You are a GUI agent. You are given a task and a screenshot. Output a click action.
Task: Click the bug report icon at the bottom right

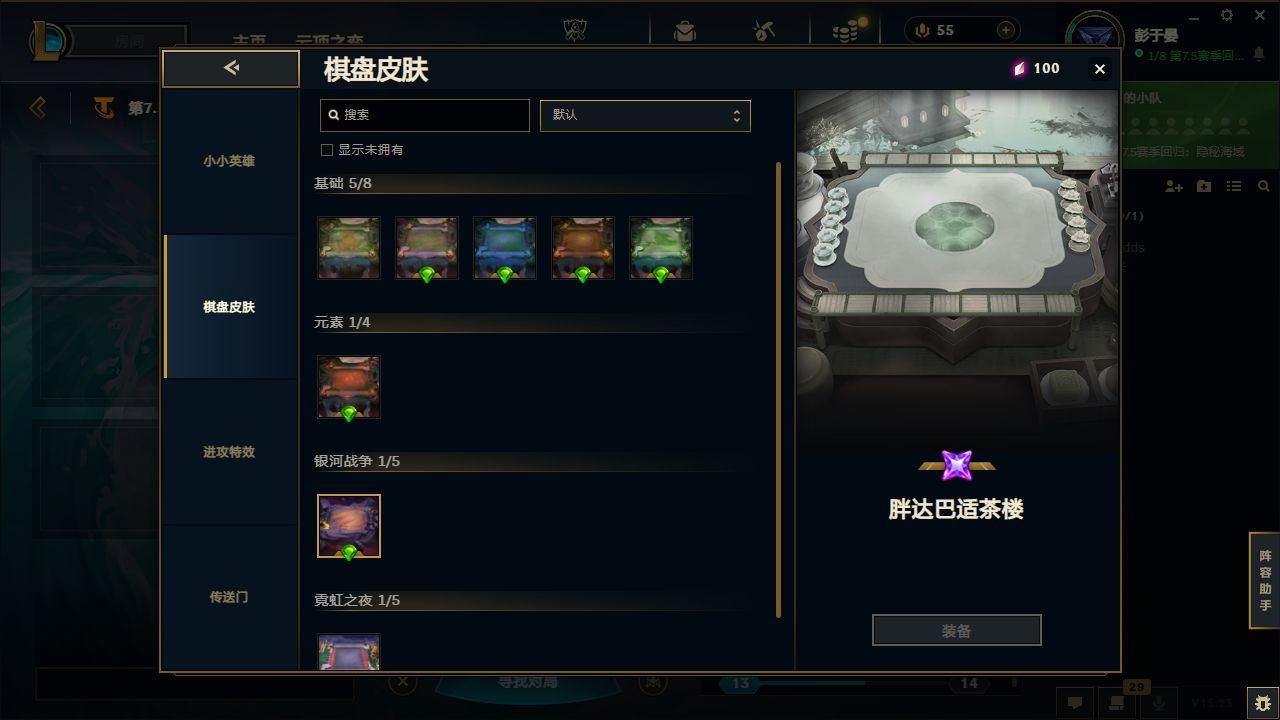(x=1263, y=703)
